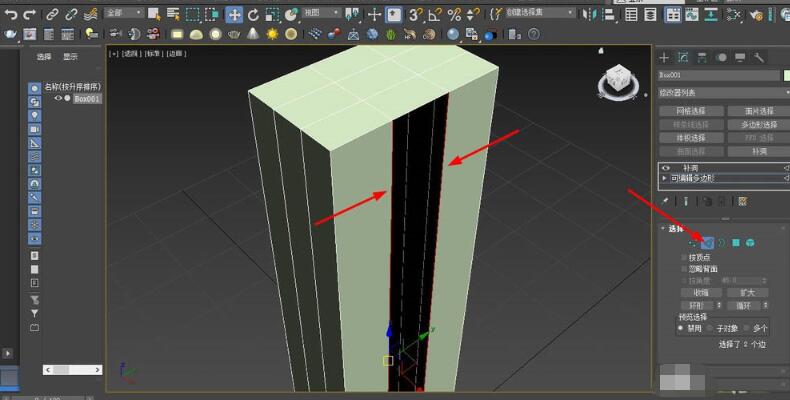
Task: Click the Undo arrow in the main toolbar
Action: click(10, 15)
